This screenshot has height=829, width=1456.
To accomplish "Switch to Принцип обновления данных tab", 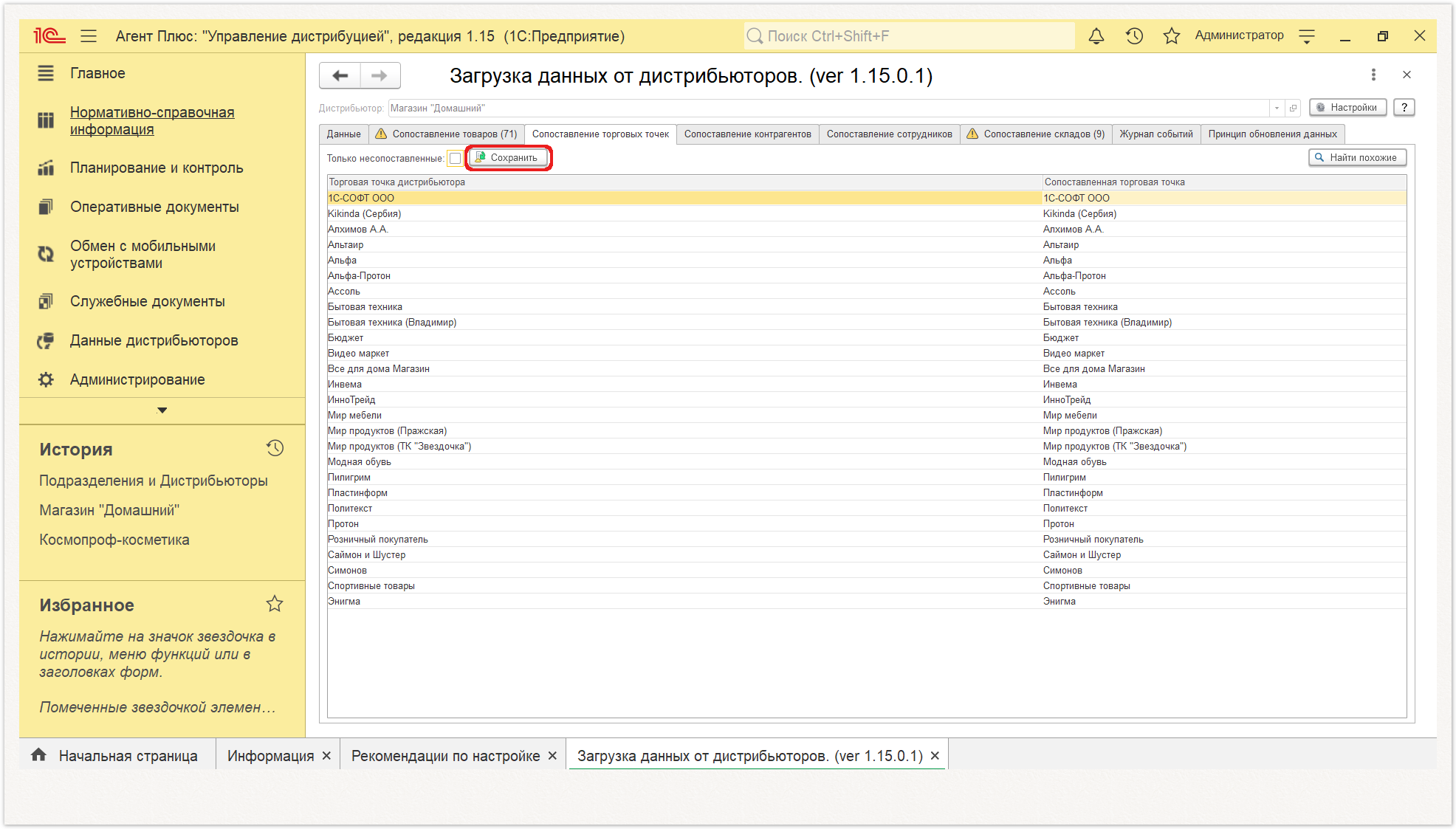I will [1272, 134].
